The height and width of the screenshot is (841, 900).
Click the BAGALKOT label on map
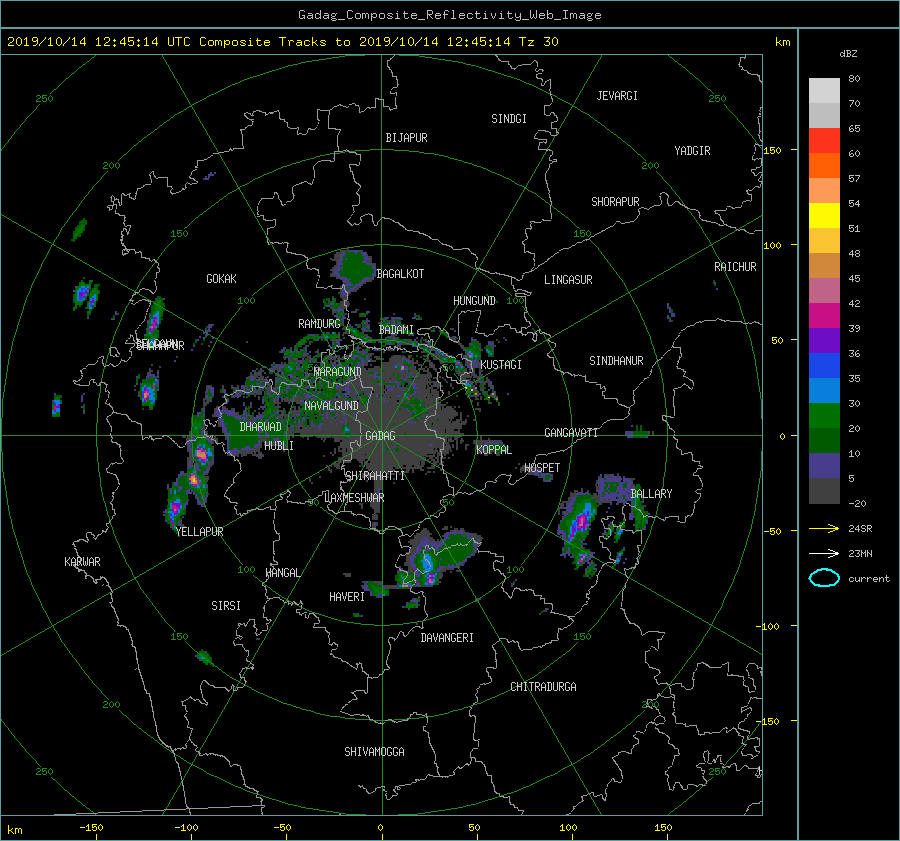[400, 274]
